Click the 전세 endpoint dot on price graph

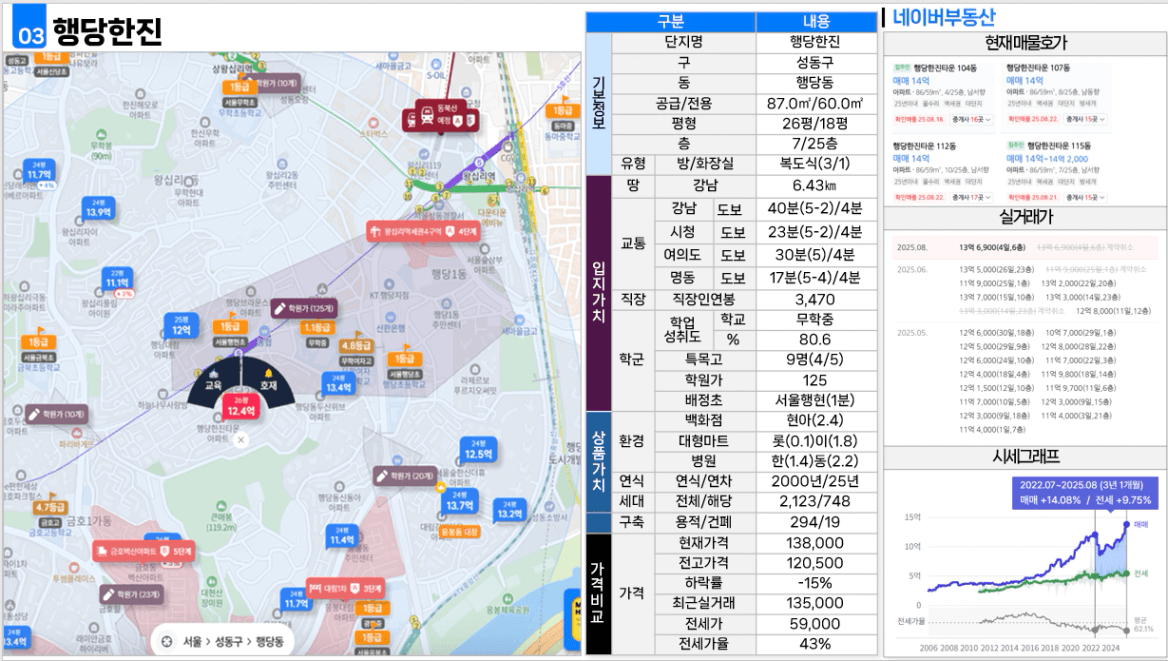pos(1126,574)
